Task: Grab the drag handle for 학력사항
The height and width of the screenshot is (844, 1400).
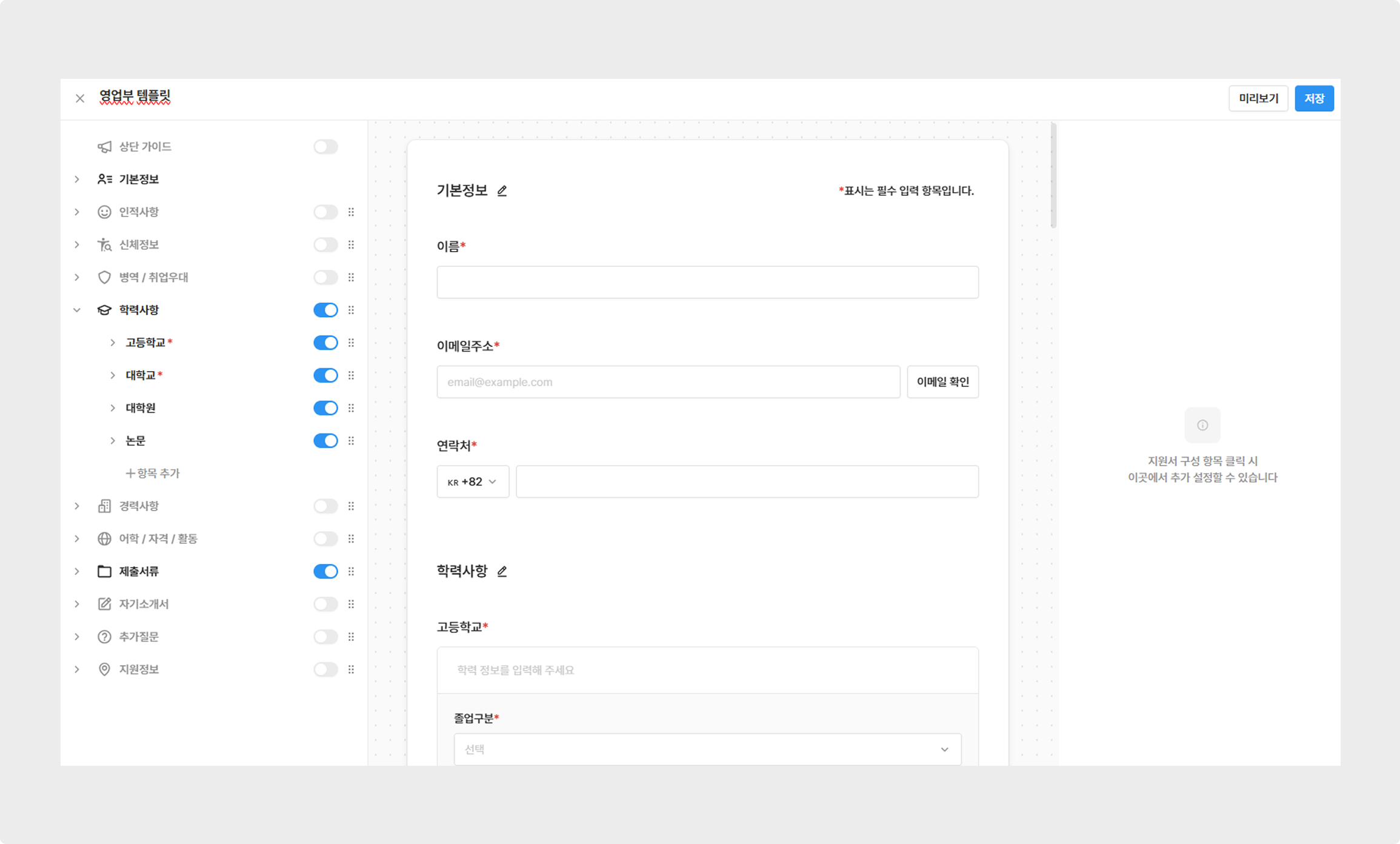Action: click(x=351, y=310)
